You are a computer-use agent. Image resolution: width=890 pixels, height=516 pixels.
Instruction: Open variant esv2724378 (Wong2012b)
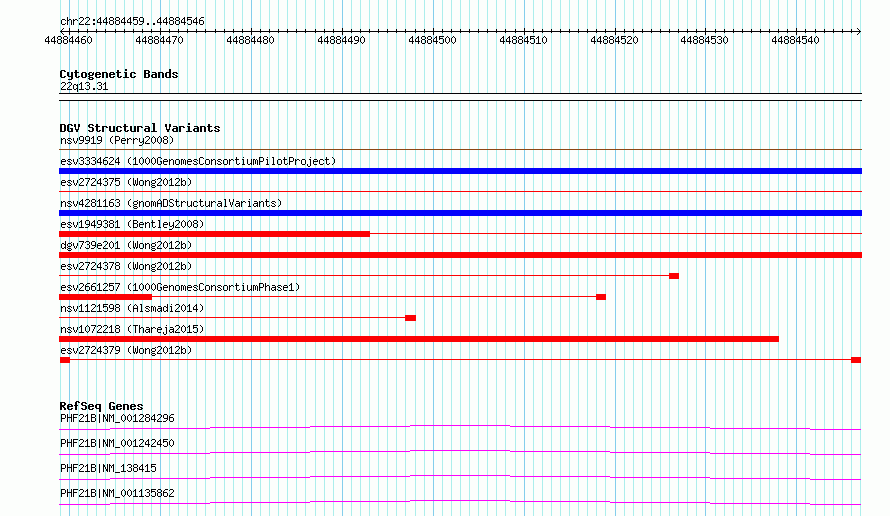tap(126, 266)
